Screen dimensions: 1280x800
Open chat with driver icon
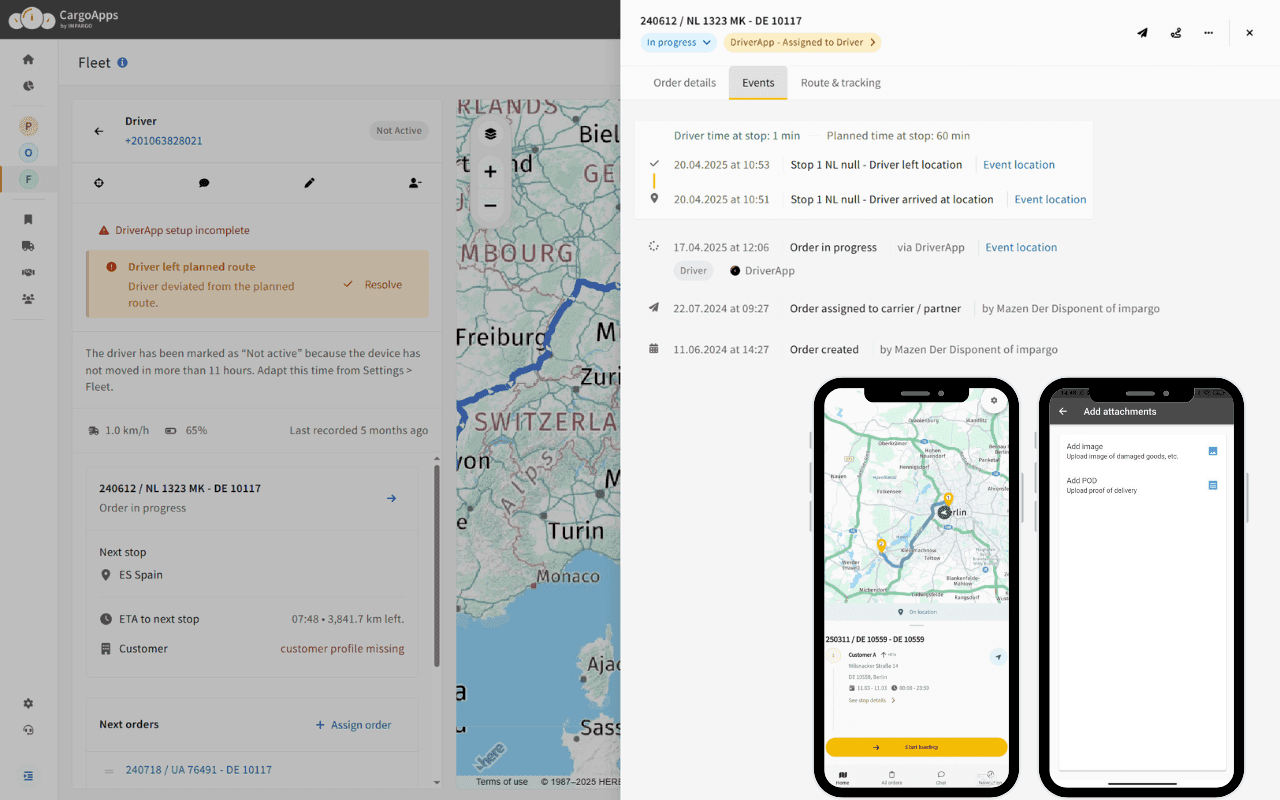(204, 183)
